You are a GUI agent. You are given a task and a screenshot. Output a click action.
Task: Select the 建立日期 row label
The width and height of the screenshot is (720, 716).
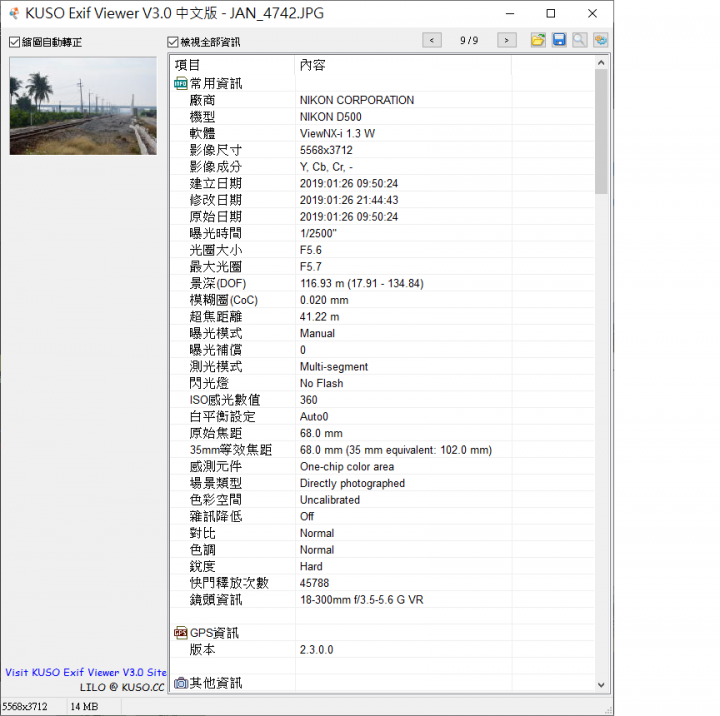(x=216, y=183)
